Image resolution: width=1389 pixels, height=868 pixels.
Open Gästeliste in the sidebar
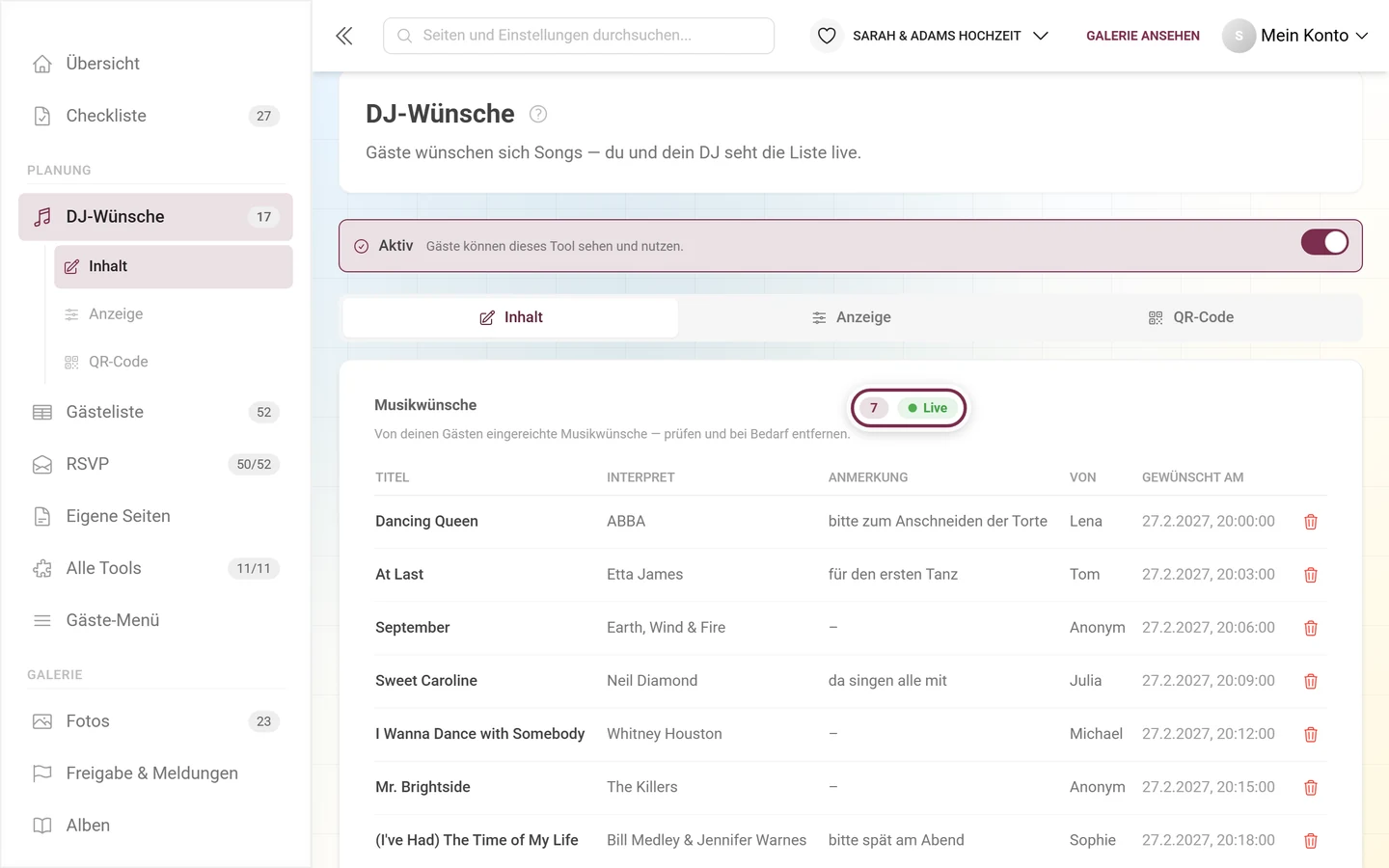click(155, 412)
